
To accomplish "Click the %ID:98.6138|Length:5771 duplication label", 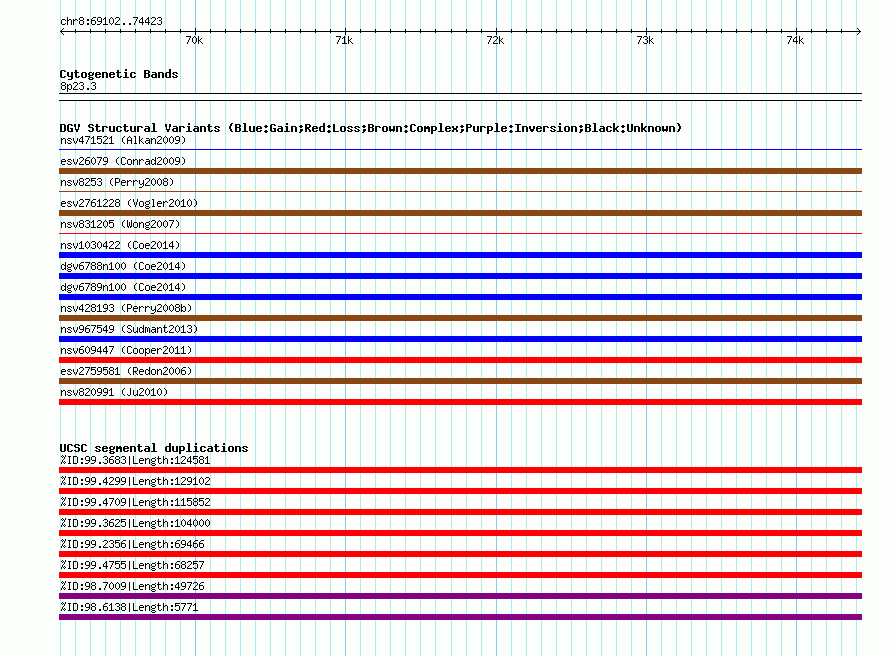I will click(x=129, y=607).
